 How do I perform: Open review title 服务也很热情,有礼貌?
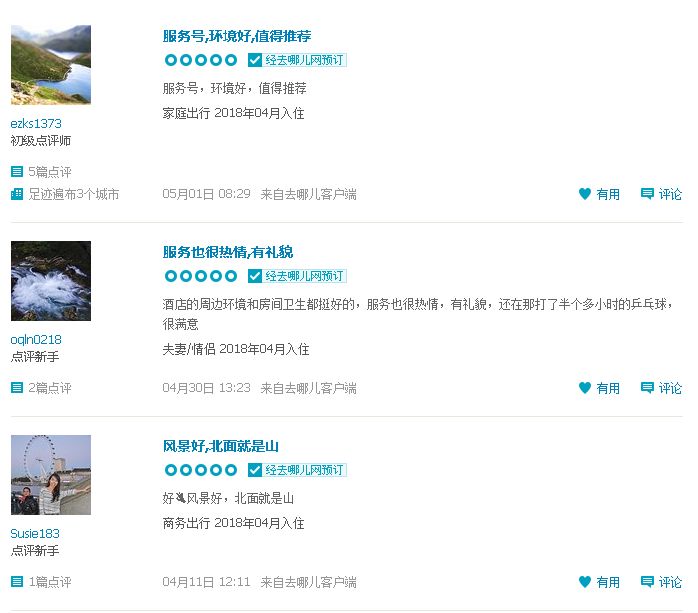tap(228, 252)
